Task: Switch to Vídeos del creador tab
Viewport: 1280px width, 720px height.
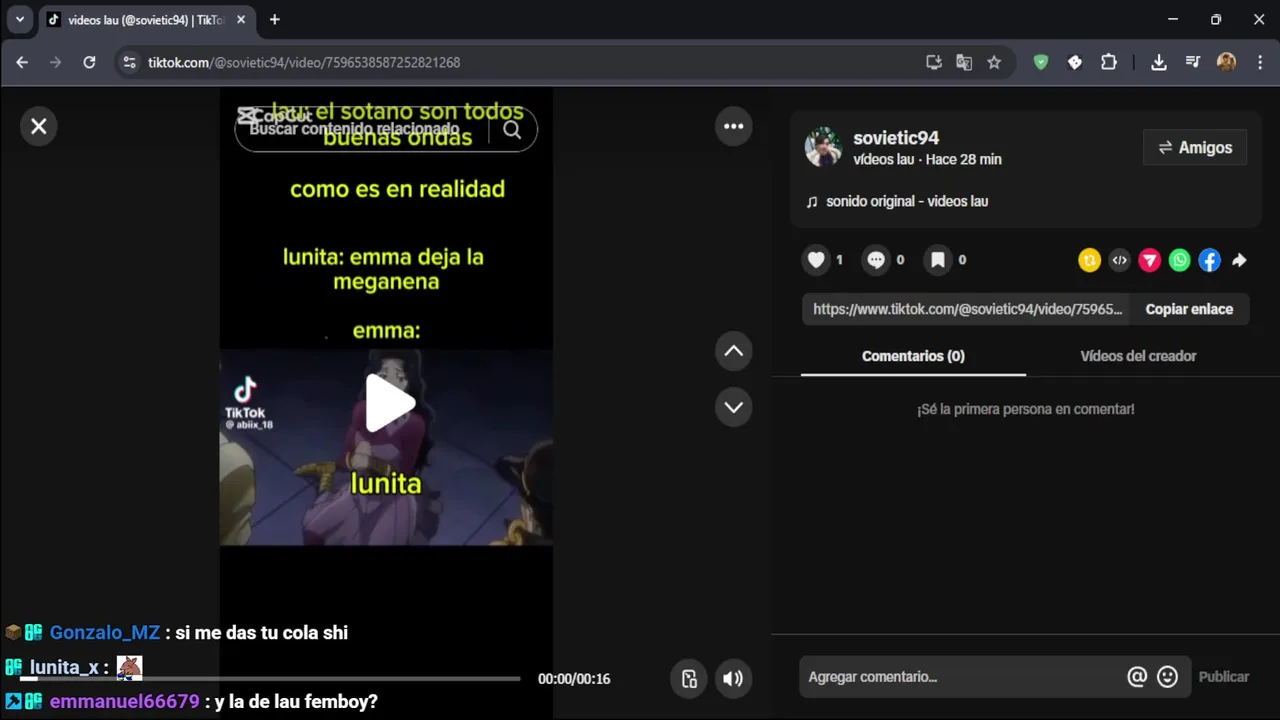Action: tap(1138, 356)
